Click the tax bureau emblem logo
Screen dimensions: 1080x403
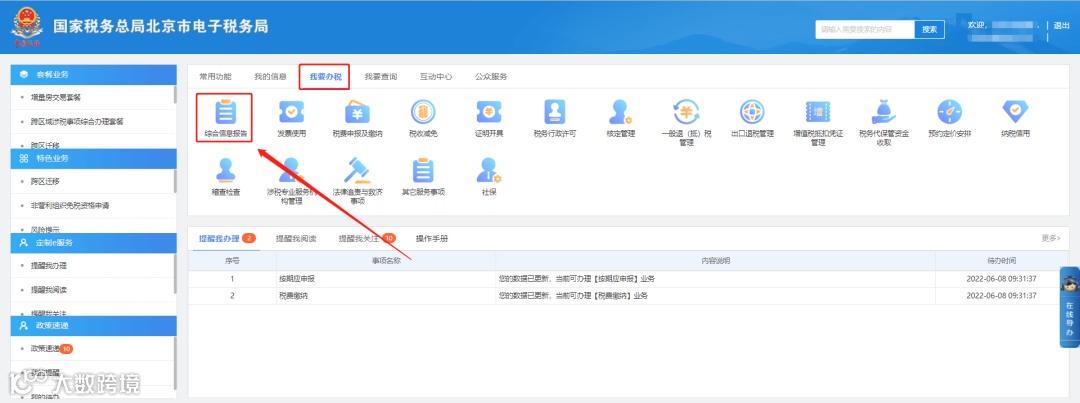click(x=26, y=27)
